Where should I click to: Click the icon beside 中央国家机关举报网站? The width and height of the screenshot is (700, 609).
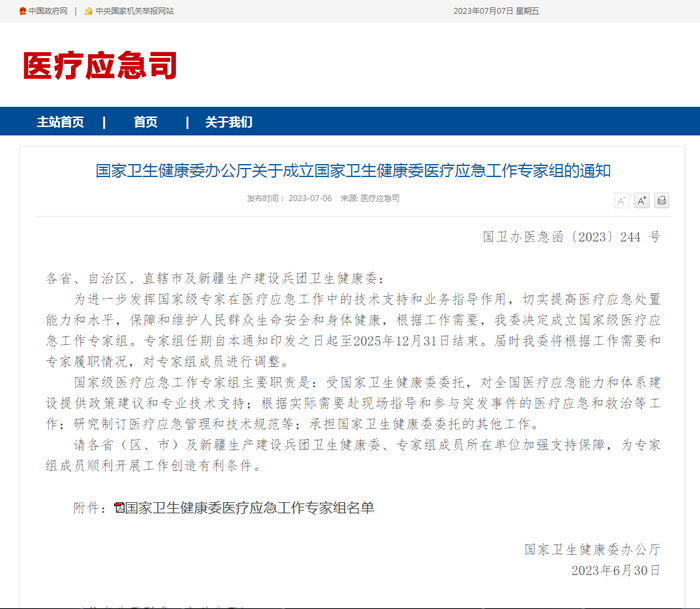click(87, 11)
